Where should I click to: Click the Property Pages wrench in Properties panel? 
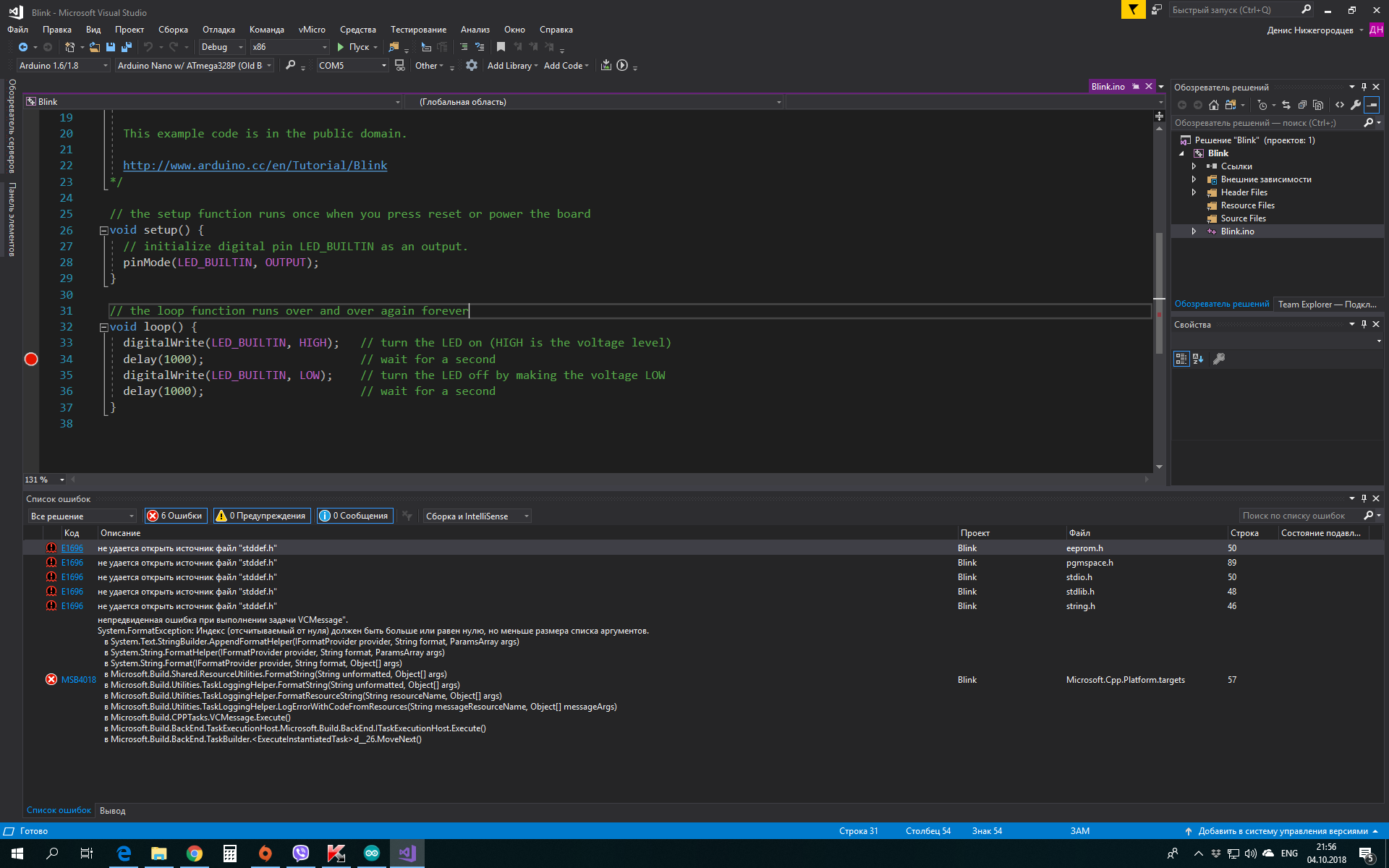(1219, 359)
